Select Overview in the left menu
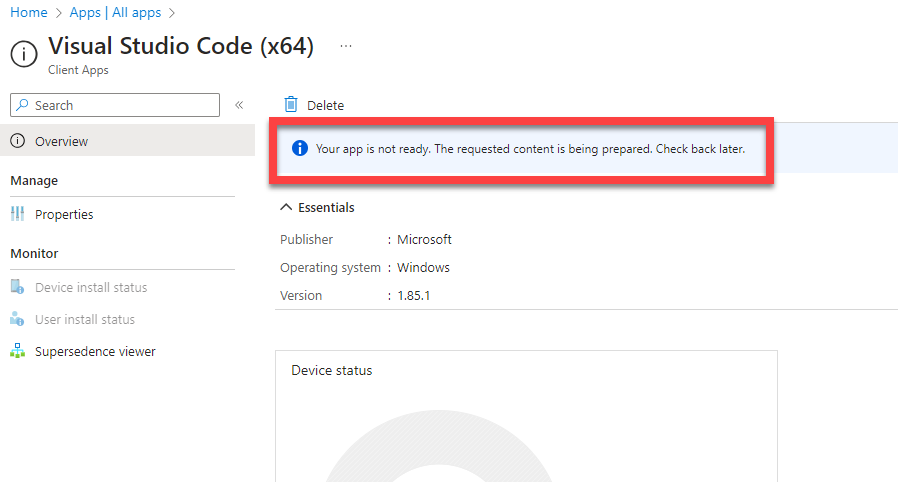This screenshot has width=898, height=482. pyautogui.click(x=61, y=141)
